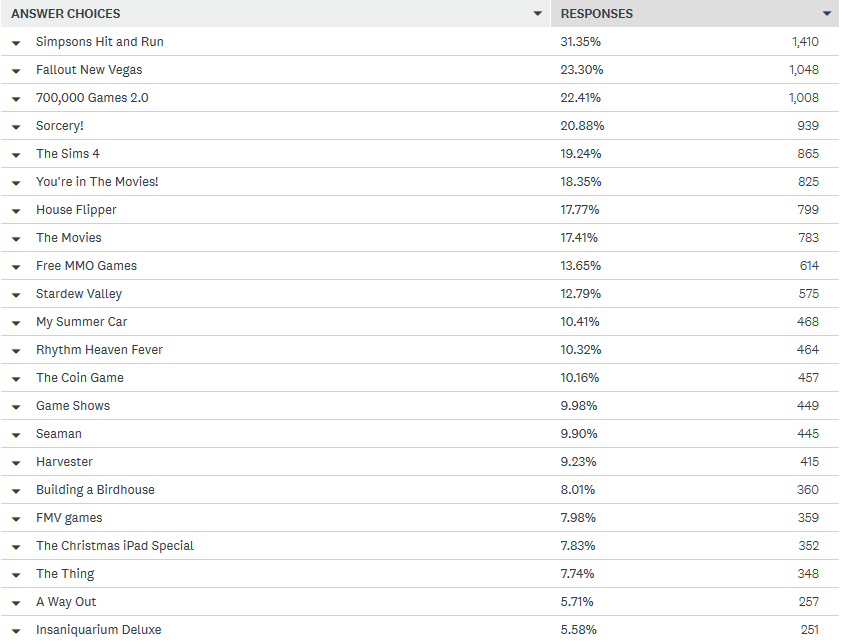Click the arrow next to Seaman

tap(16, 435)
